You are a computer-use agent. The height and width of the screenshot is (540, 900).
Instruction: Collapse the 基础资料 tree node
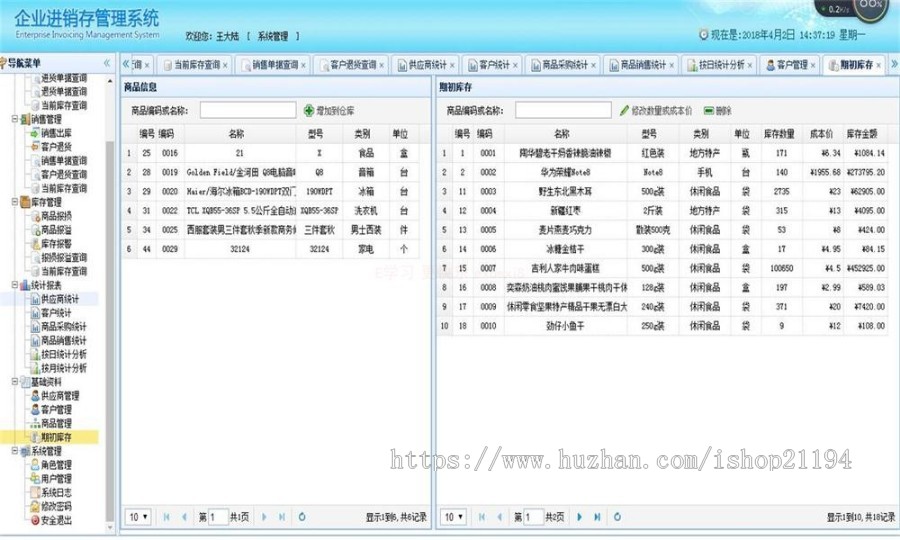(x=15, y=382)
